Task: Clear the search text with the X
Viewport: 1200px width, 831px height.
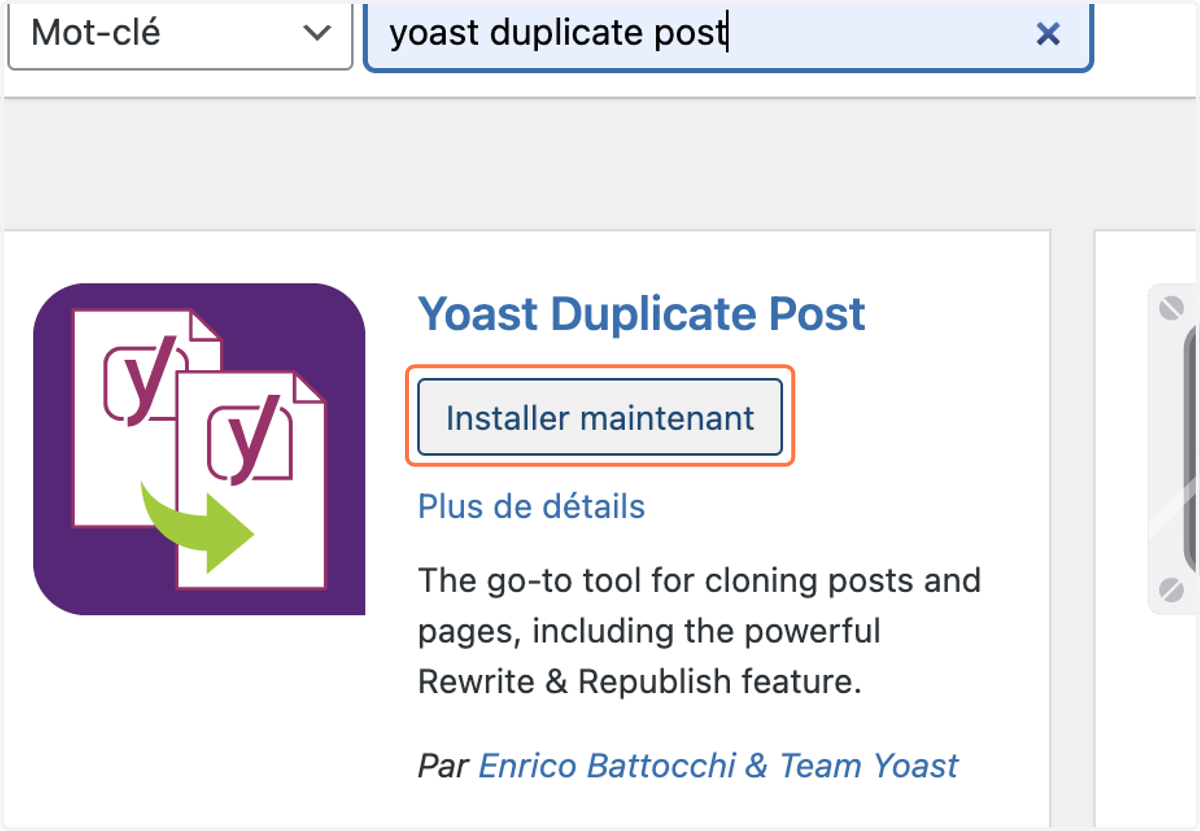Action: pyautogui.click(x=1048, y=35)
